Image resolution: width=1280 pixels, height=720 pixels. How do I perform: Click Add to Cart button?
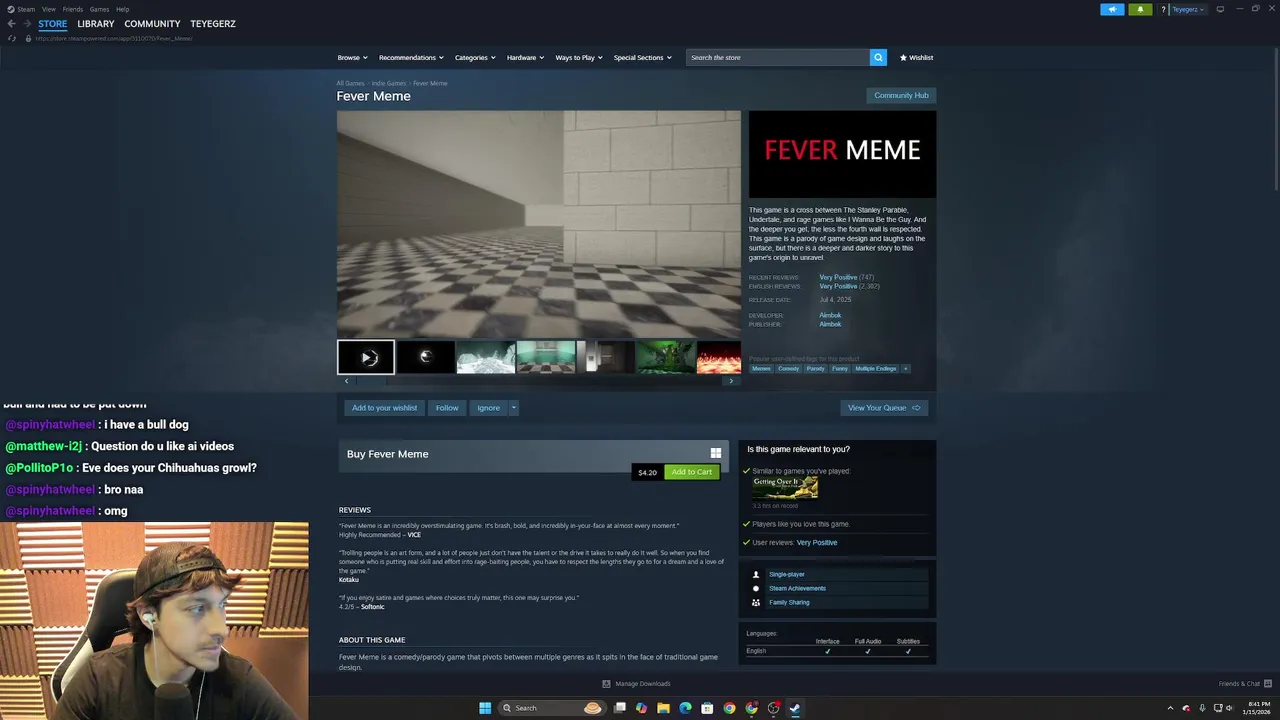pyautogui.click(x=692, y=472)
